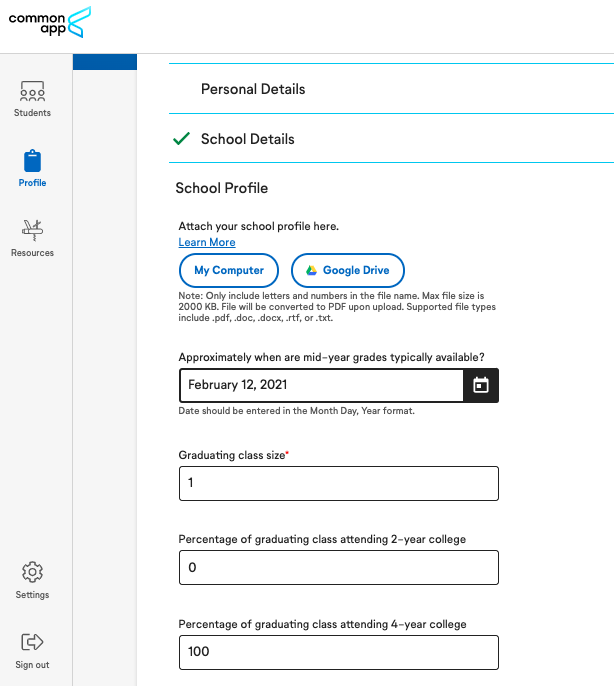614x686 pixels.
Task: Click the mid-year grades date field
Action: [x=321, y=385]
